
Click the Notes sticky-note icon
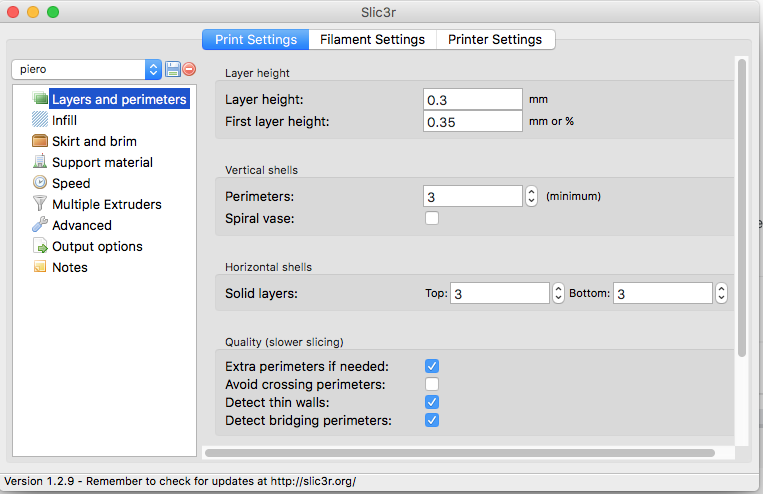tap(40, 266)
